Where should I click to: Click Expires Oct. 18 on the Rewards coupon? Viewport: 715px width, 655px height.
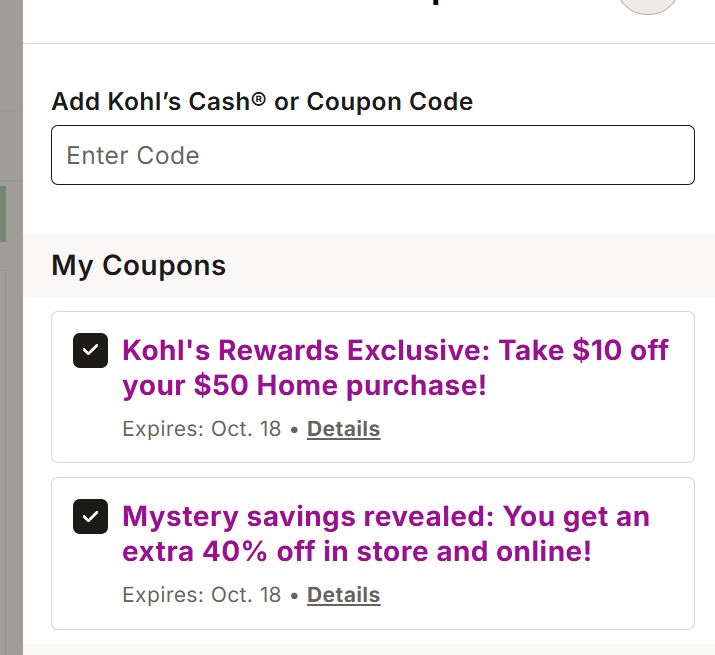point(202,429)
